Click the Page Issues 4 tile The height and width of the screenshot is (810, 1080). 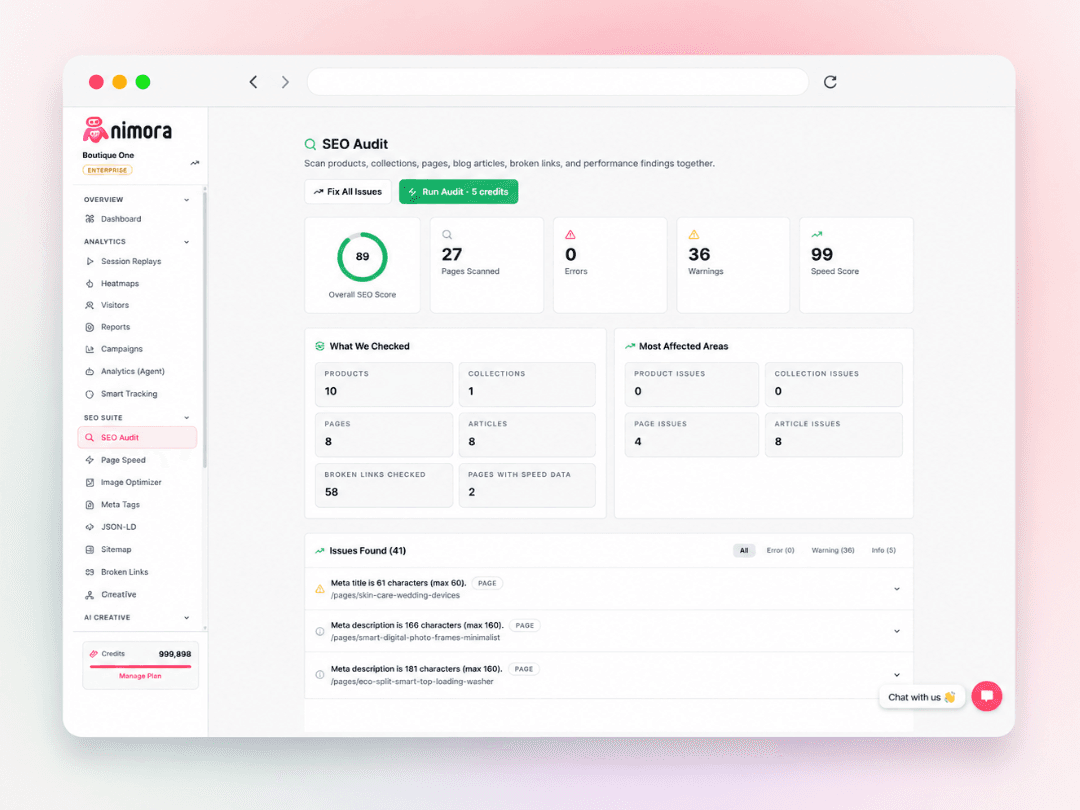(x=692, y=435)
